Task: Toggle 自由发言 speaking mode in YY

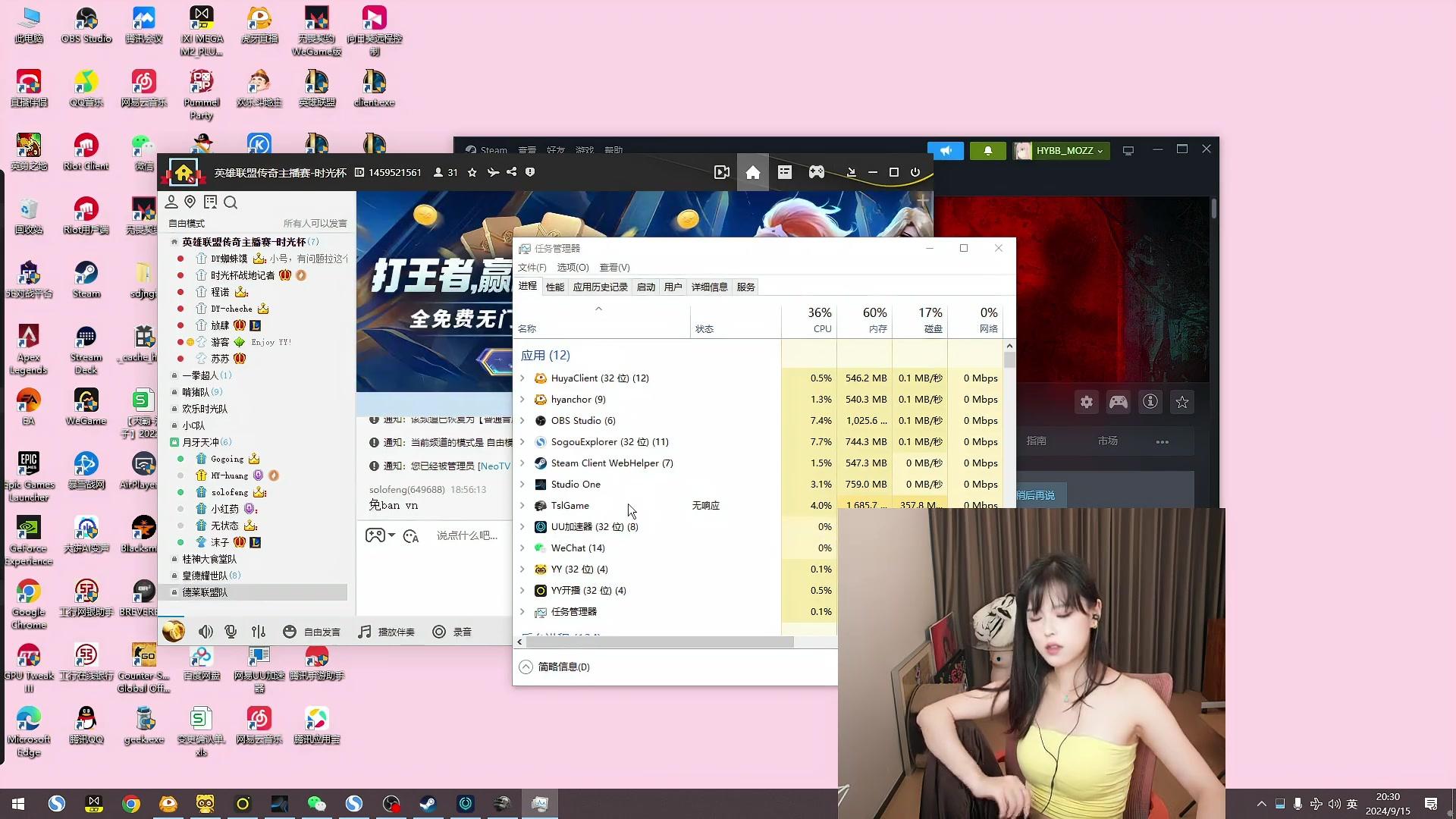Action: pyautogui.click(x=312, y=632)
